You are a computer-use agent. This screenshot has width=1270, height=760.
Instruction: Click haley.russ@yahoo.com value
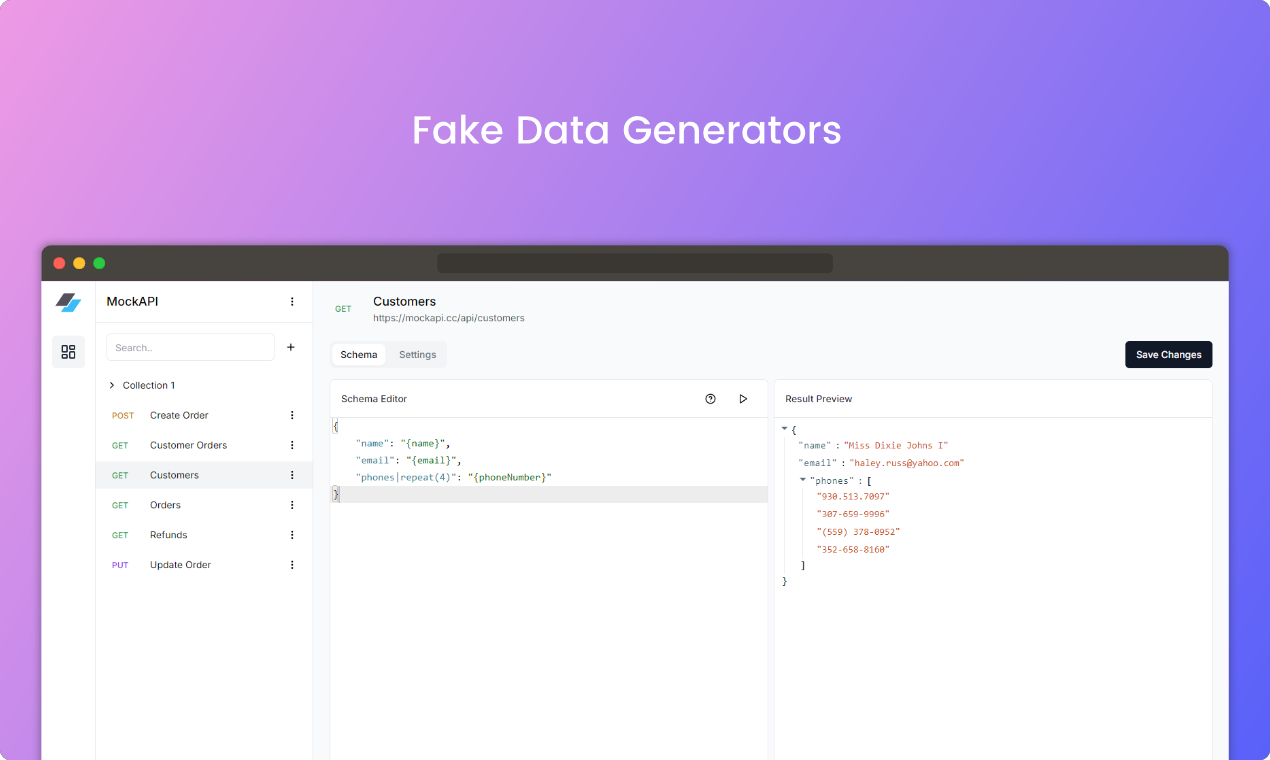click(x=906, y=463)
